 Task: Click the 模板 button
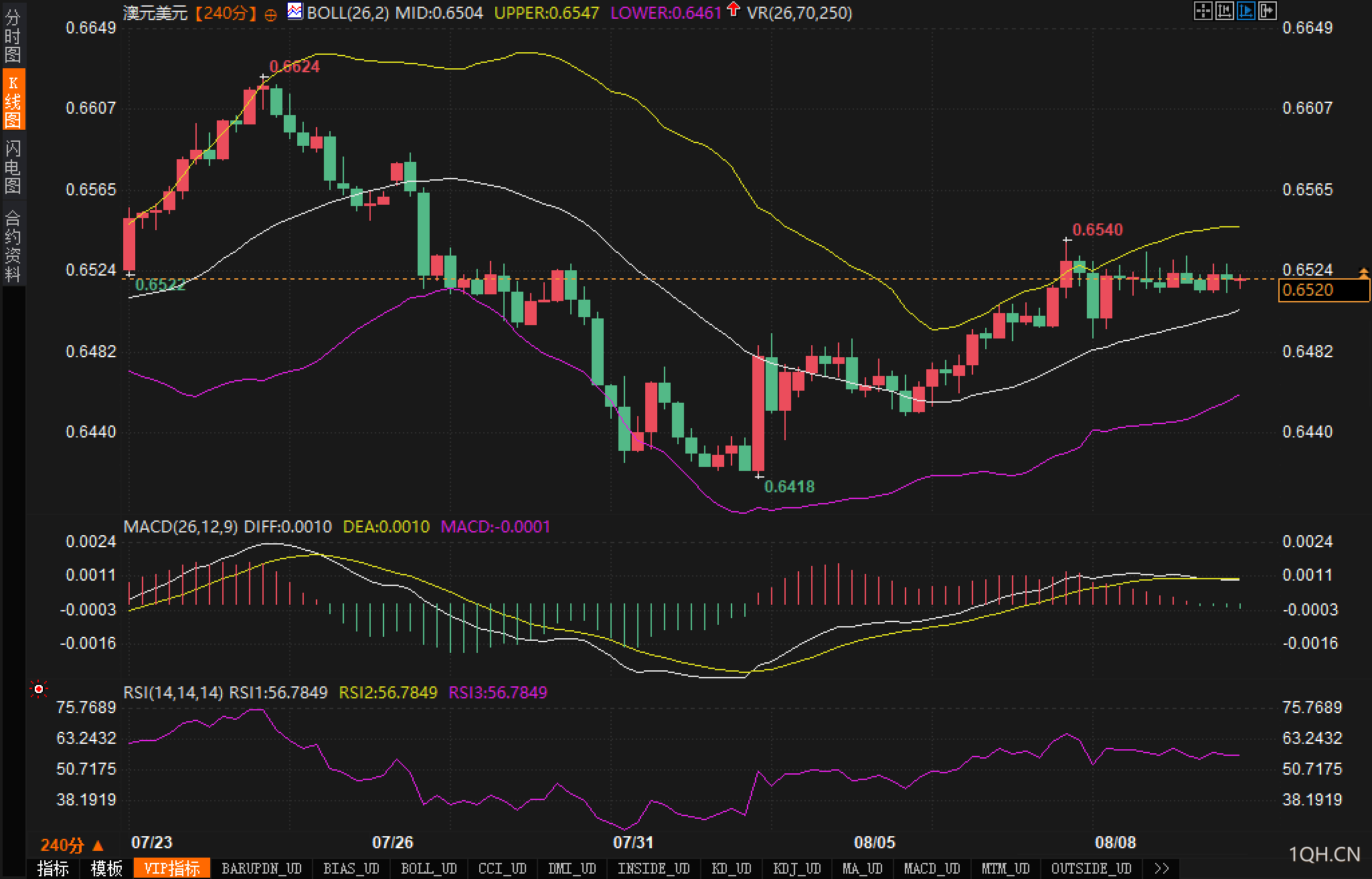point(106,868)
